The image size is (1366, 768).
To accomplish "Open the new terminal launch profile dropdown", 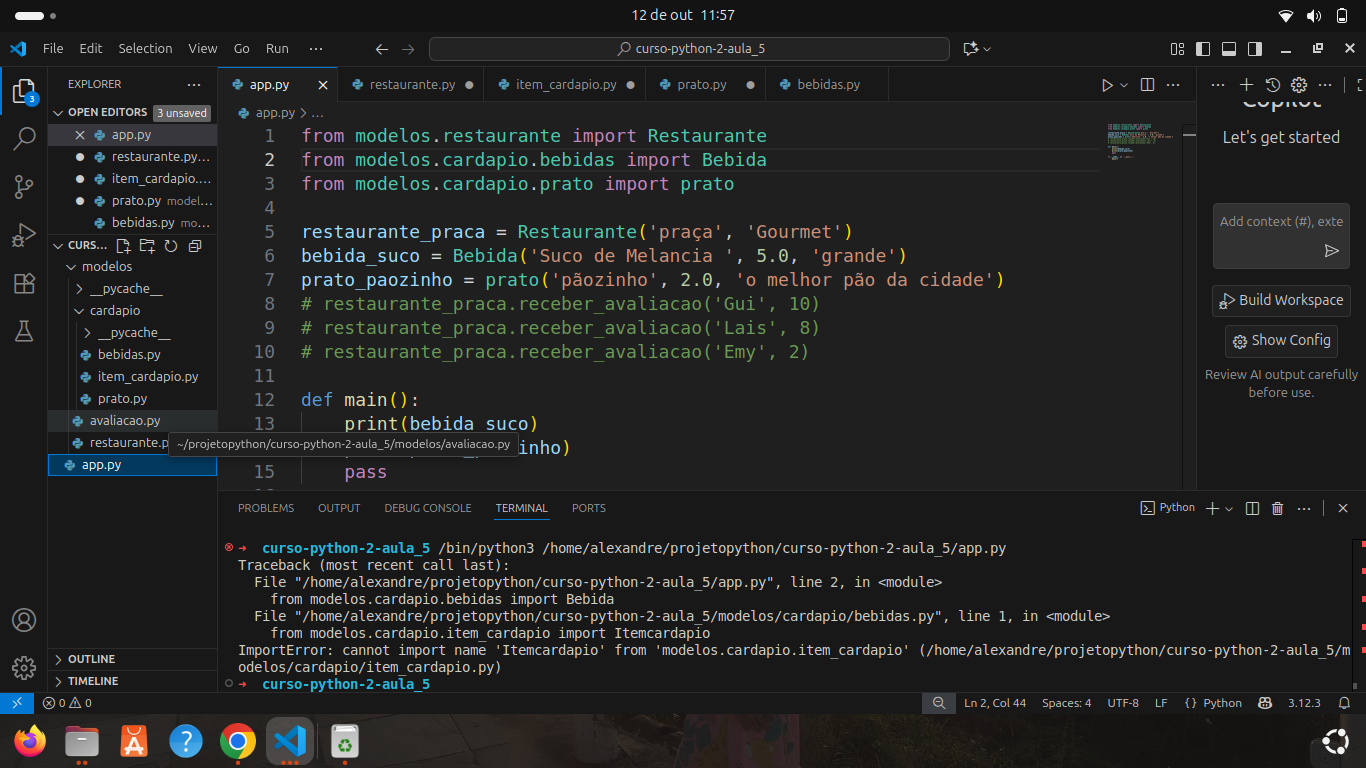I will pos(1229,508).
